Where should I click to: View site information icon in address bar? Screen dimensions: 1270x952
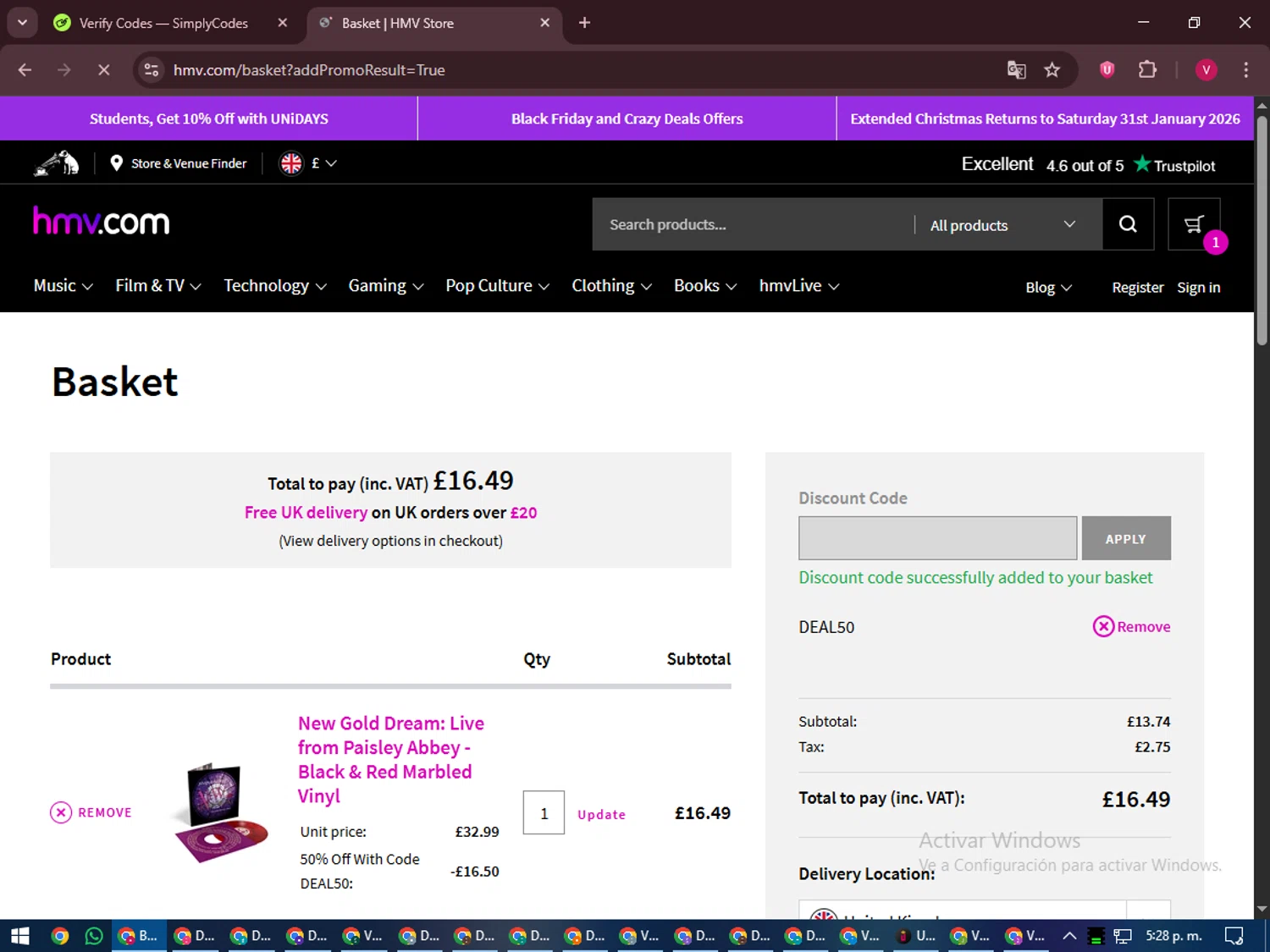(152, 70)
